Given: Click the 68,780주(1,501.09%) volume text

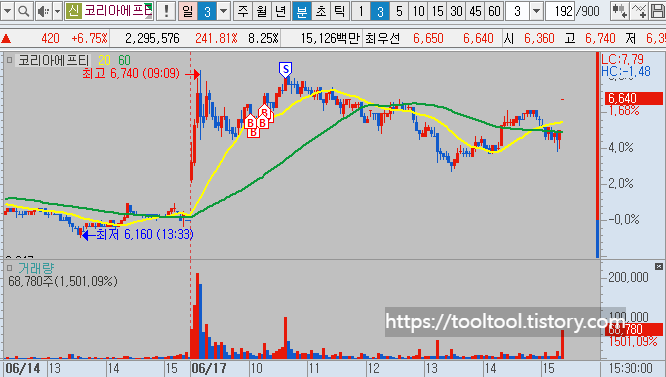Looking at the screenshot, I should click(x=63, y=281).
